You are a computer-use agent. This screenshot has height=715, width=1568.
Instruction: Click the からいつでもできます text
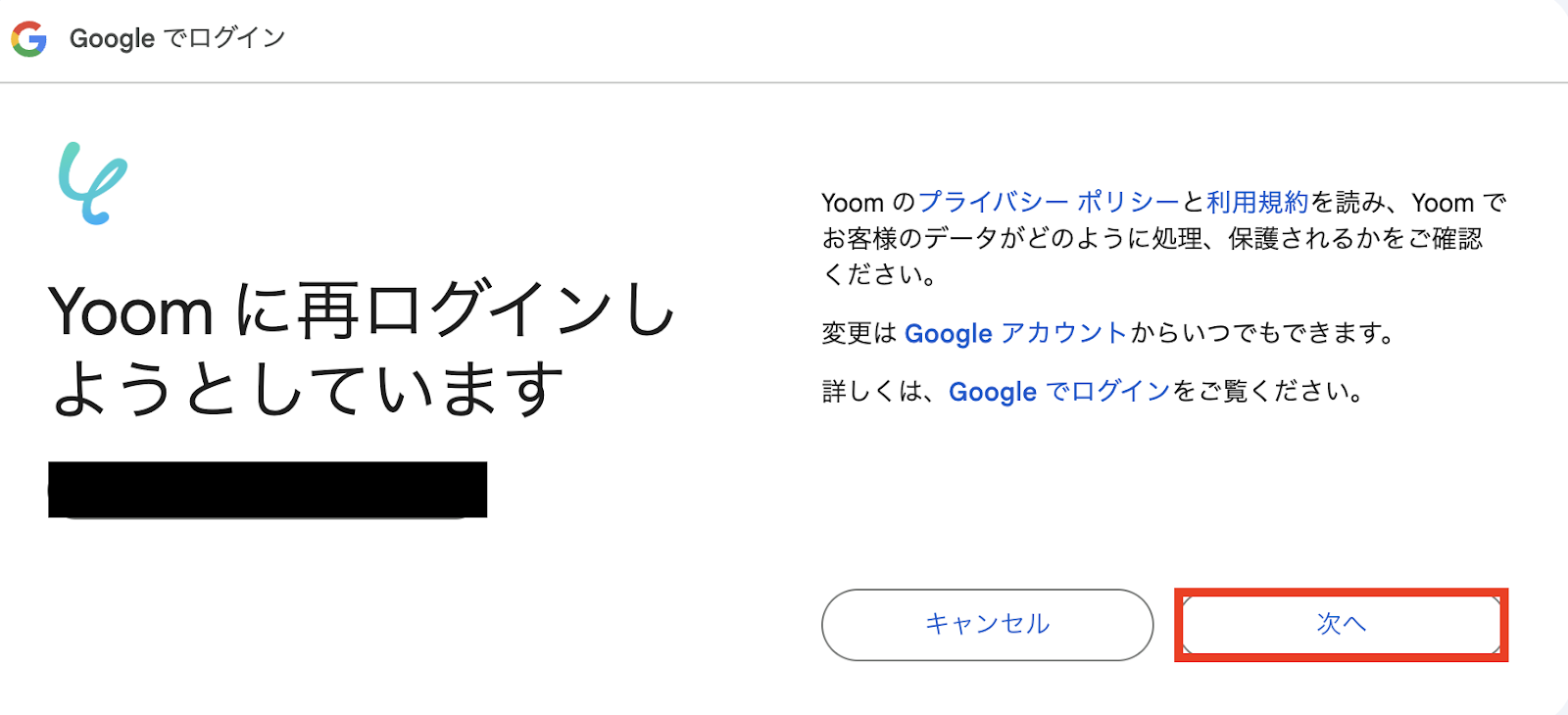click(1262, 334)
